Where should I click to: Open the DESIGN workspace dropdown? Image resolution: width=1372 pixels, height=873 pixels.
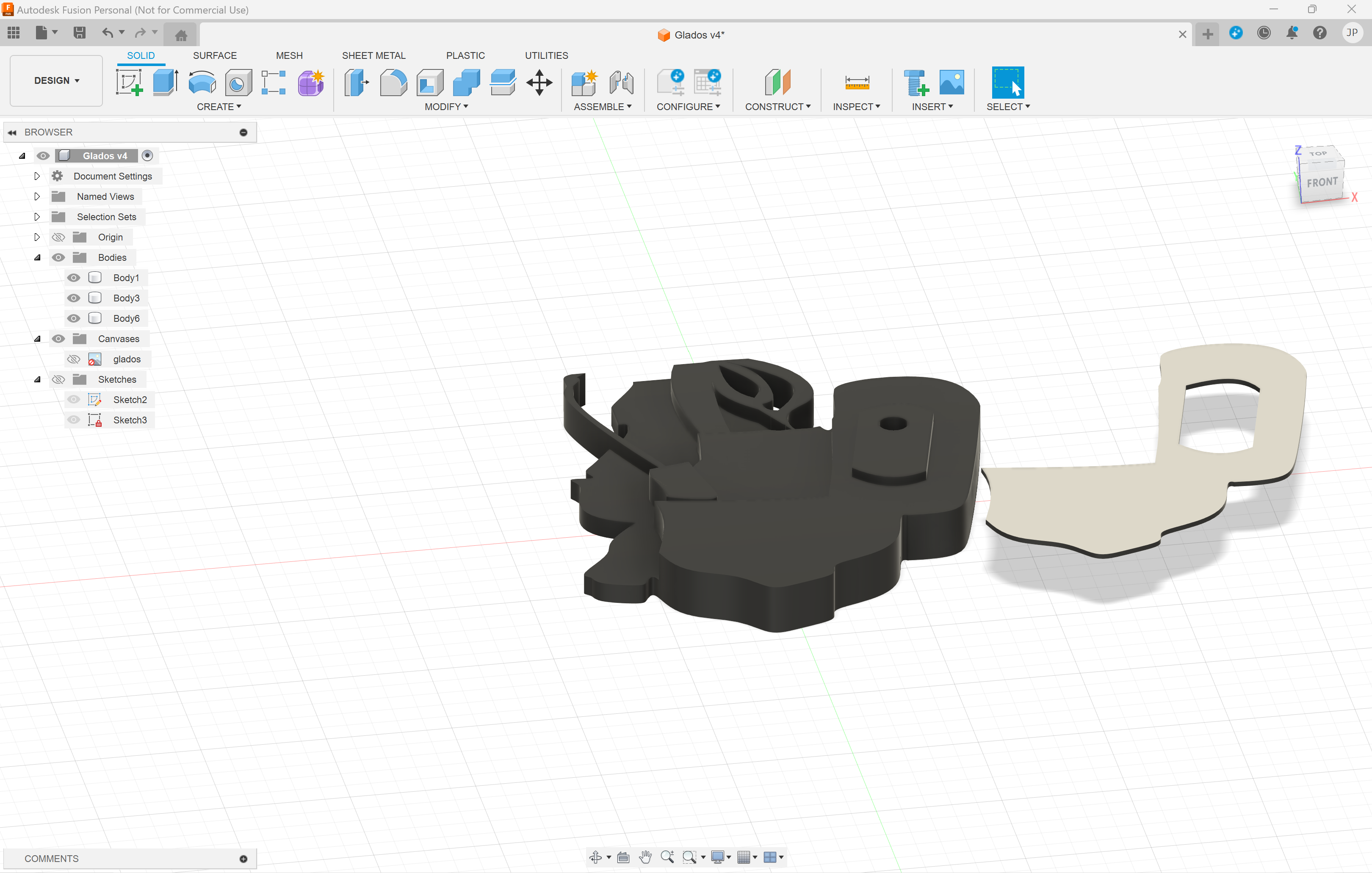coord(56,80)
